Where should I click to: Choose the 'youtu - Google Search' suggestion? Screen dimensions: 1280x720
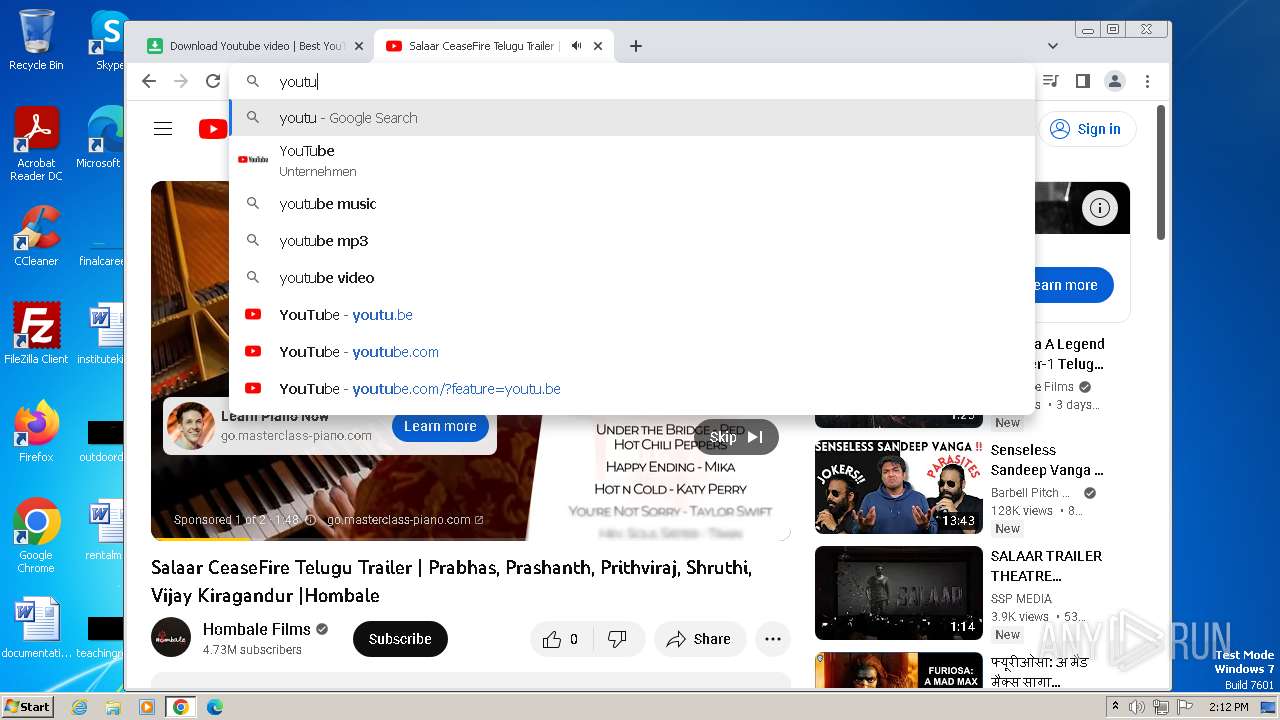click(x=632, y=118)
